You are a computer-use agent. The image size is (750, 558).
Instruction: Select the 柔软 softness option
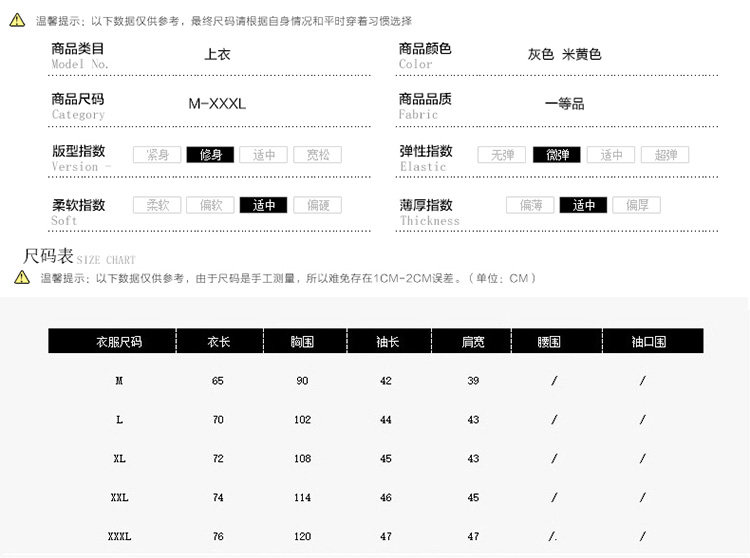(157, 205)
